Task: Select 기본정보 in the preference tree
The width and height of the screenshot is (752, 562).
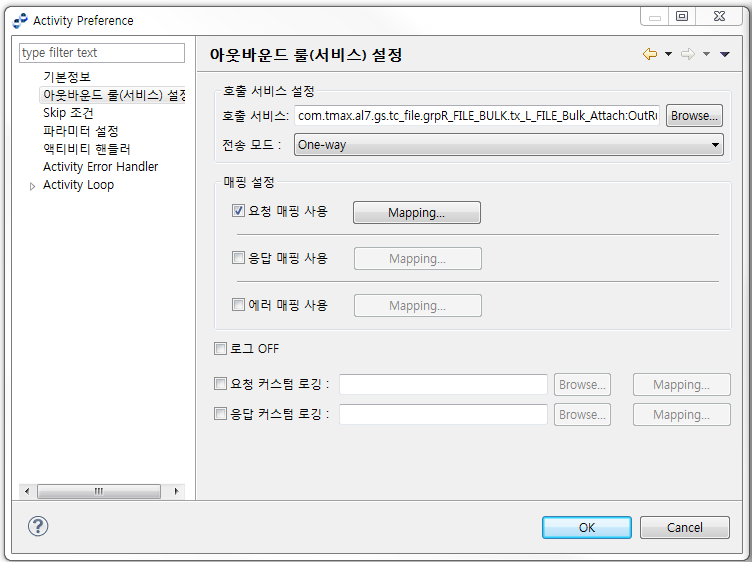Action: coord(67,77)
